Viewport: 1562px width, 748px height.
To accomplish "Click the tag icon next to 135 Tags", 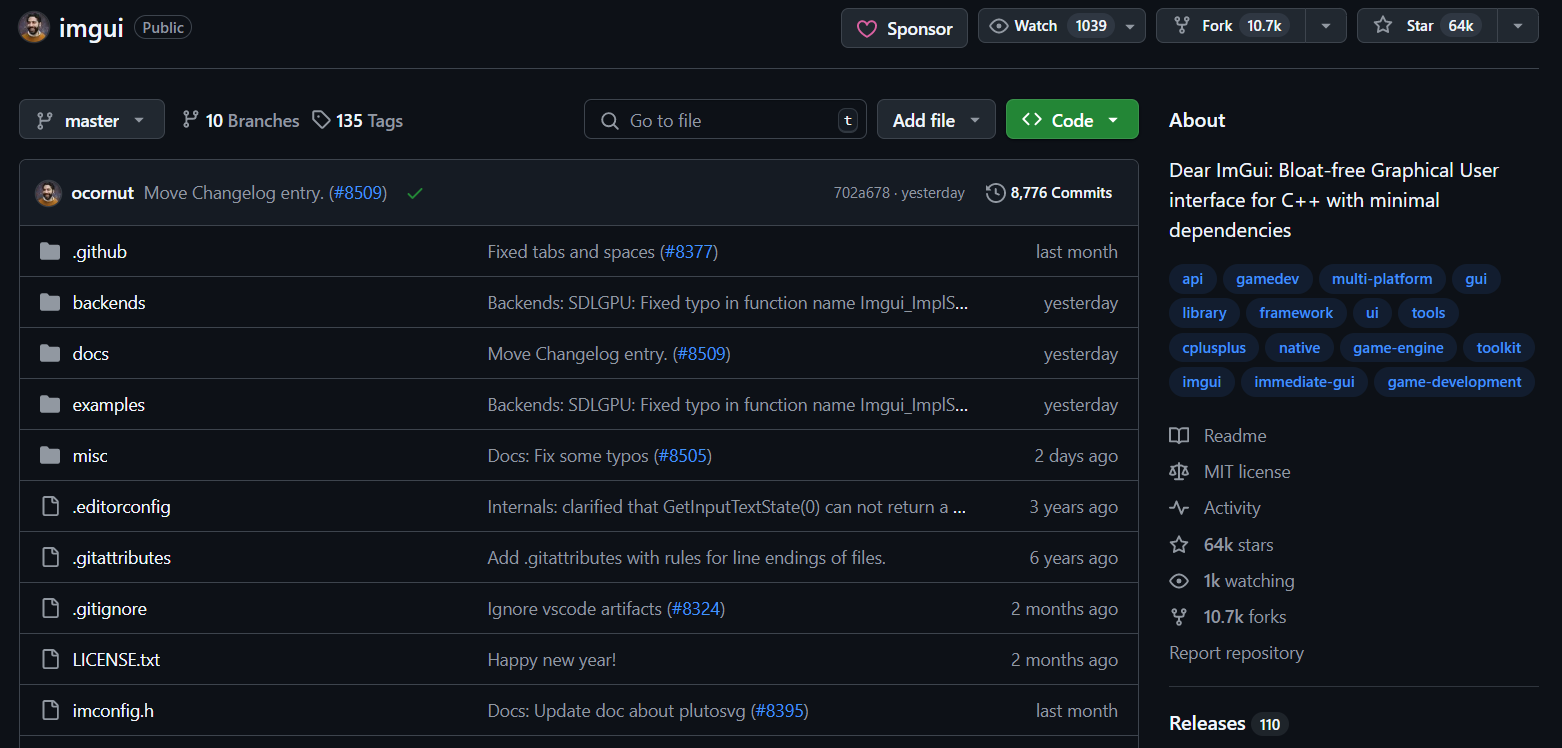I will point(321,120).
